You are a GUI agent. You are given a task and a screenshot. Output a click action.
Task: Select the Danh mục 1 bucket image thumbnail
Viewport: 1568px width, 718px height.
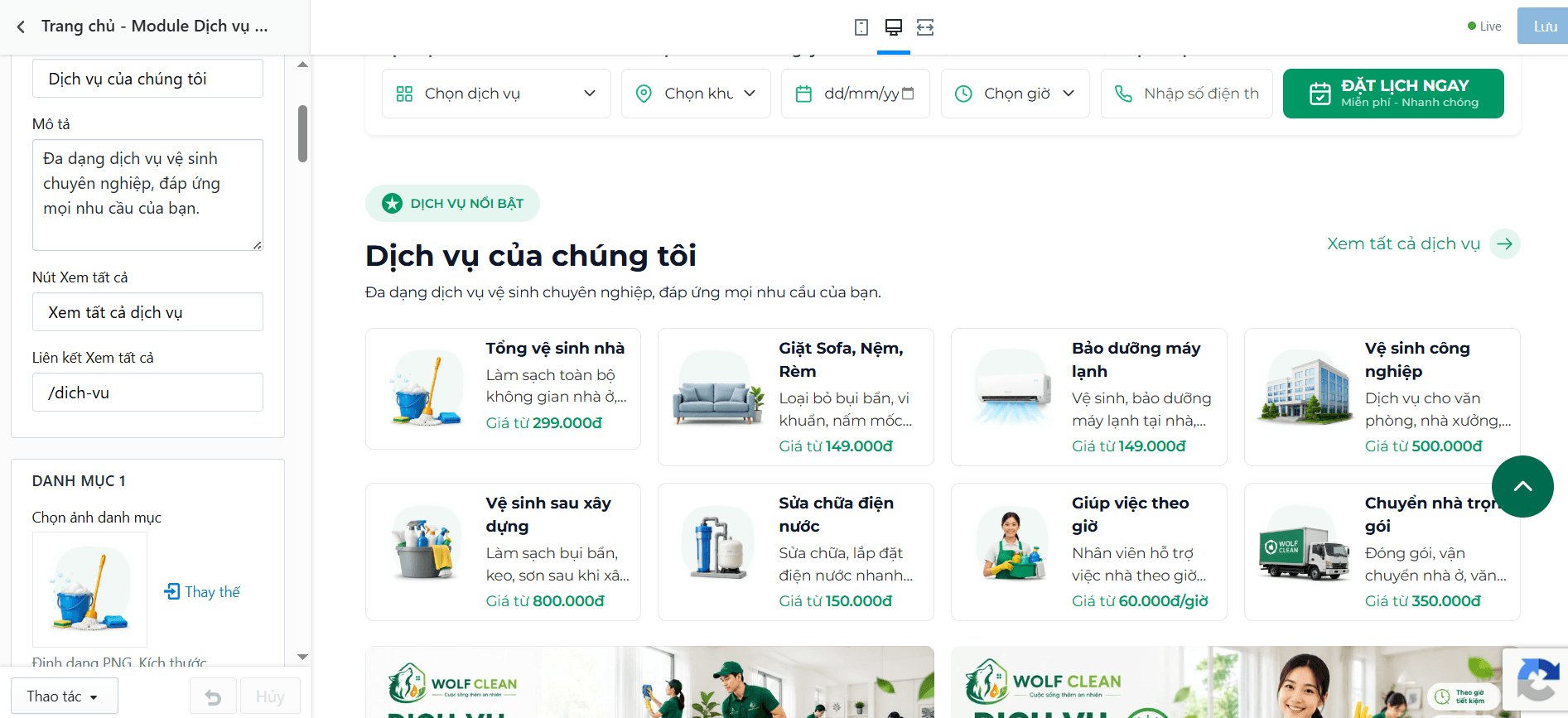[89, 590]
